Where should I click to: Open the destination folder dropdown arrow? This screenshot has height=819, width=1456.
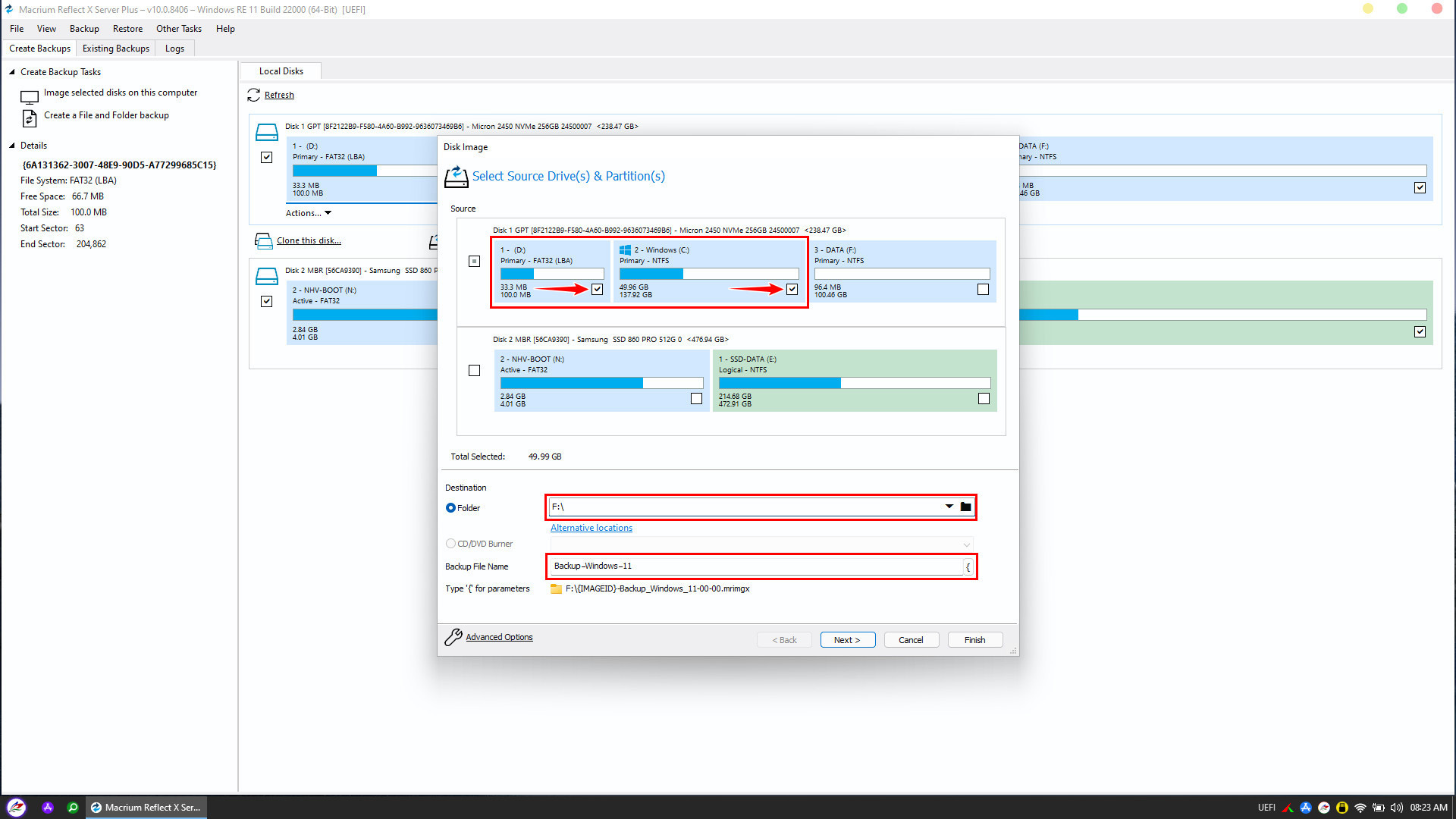949,507
